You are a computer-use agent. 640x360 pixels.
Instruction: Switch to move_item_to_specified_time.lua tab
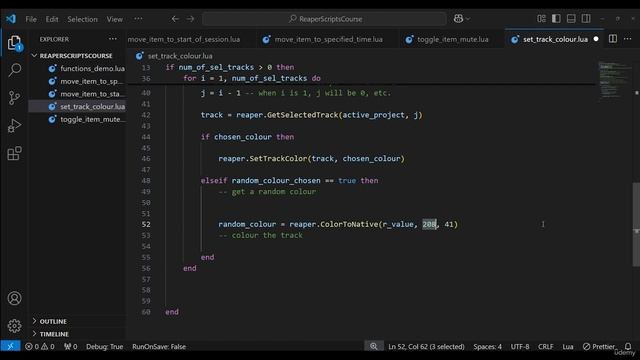pyautogui.click(x=329, y=39)
